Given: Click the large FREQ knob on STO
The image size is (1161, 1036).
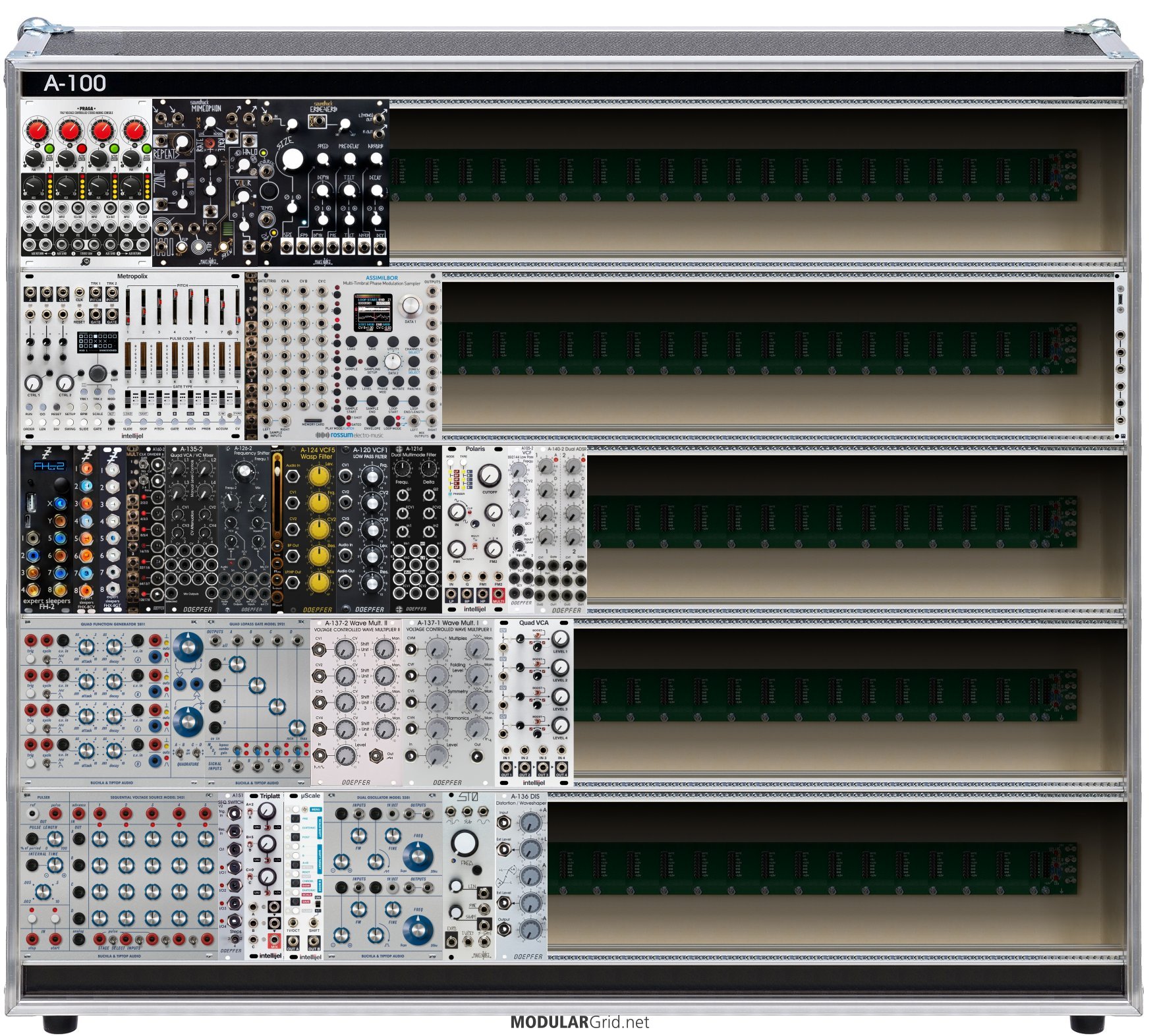Looking at the screenshot, I should click(x=465, y=842).
